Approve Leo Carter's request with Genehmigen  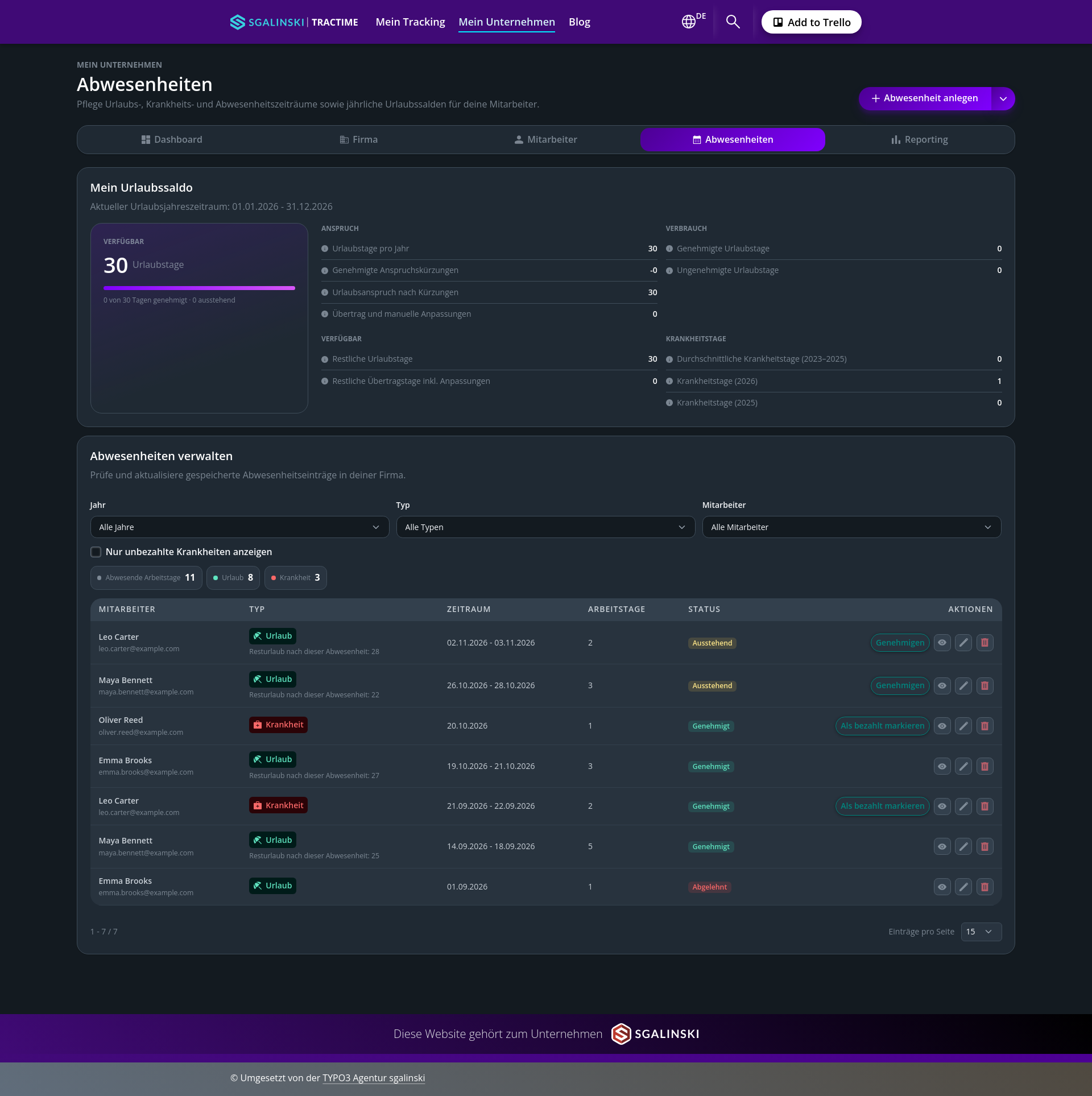pos(900,643)
